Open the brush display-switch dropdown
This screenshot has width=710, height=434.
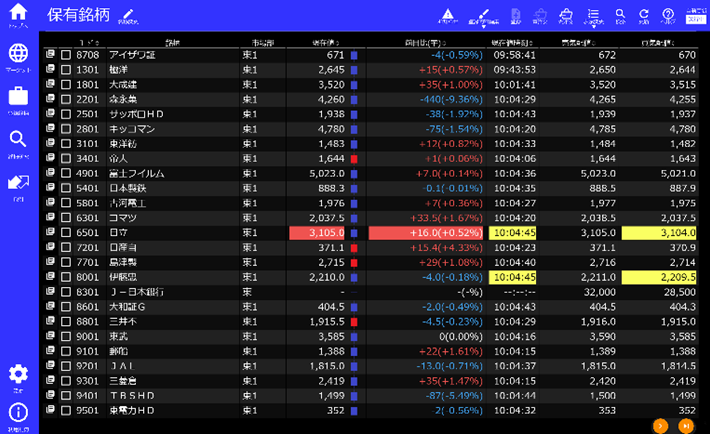click(x=484, y=17)
